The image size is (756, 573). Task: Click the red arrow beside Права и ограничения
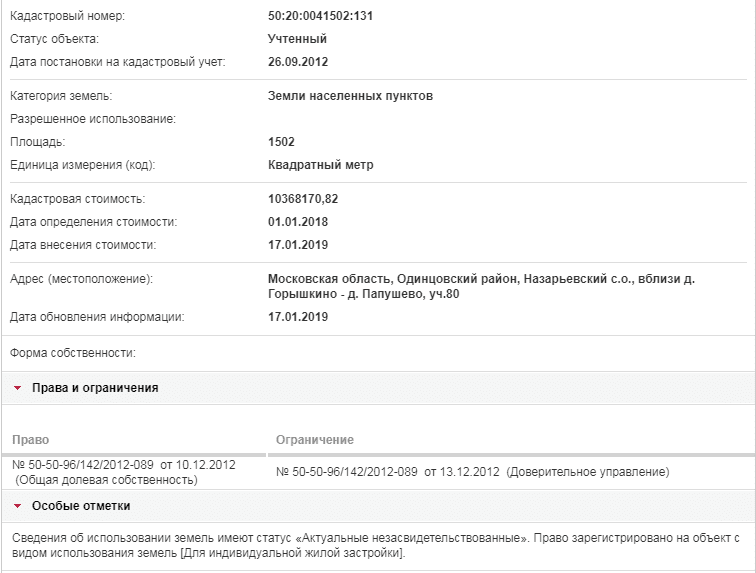[x=18, y=388]
